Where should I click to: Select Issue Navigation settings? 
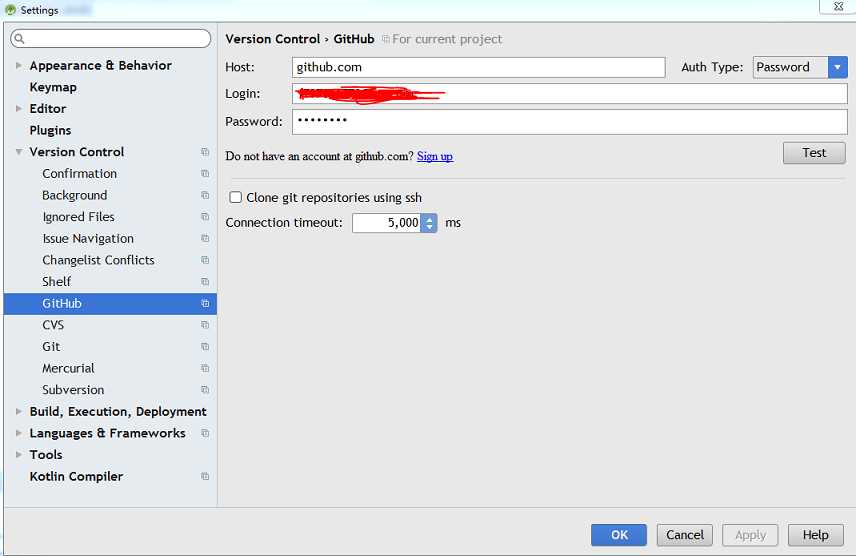pos(88,239)
